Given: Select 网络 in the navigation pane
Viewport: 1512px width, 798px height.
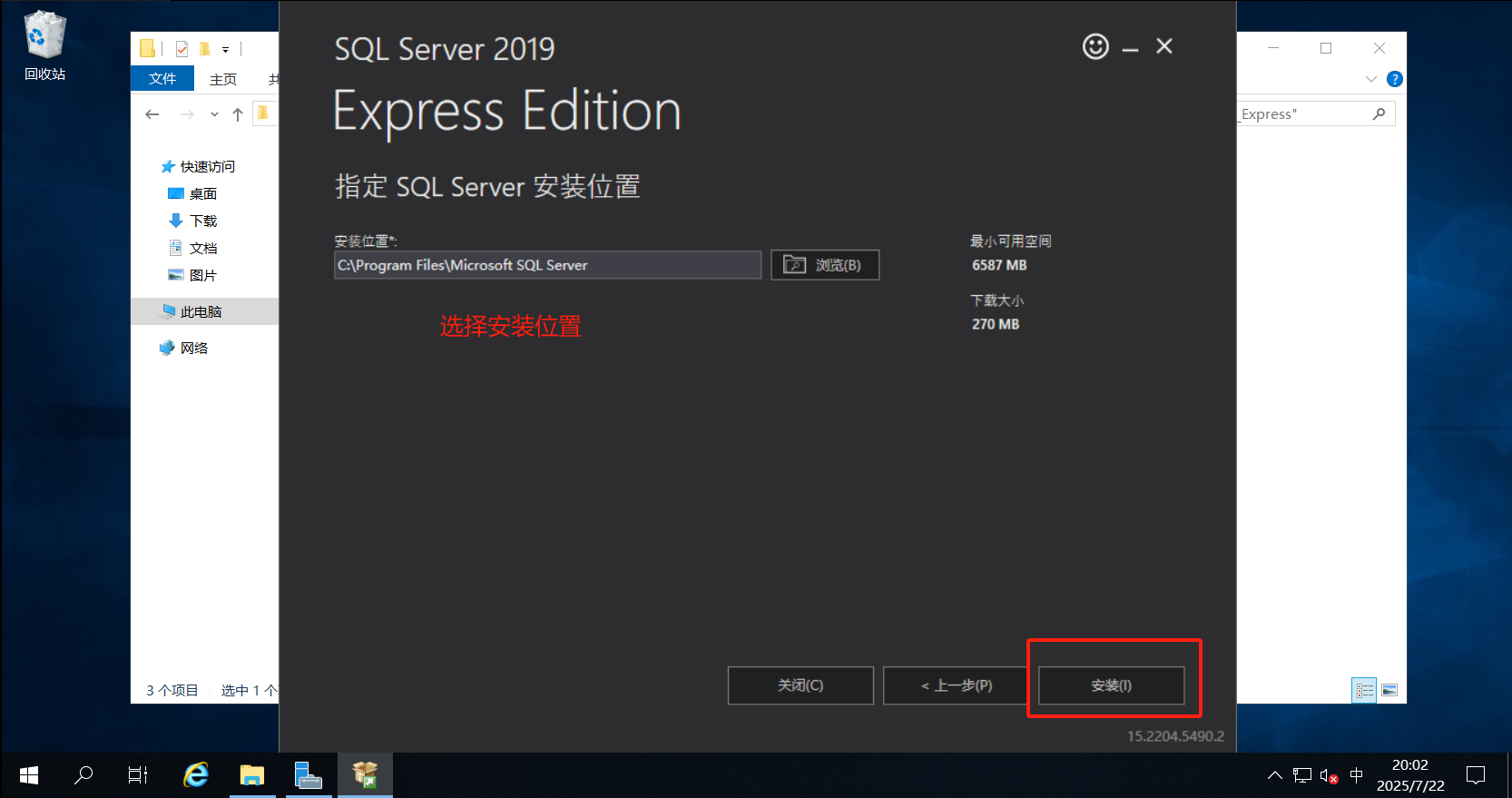Looking at the screenshot, I should [184, 348].
